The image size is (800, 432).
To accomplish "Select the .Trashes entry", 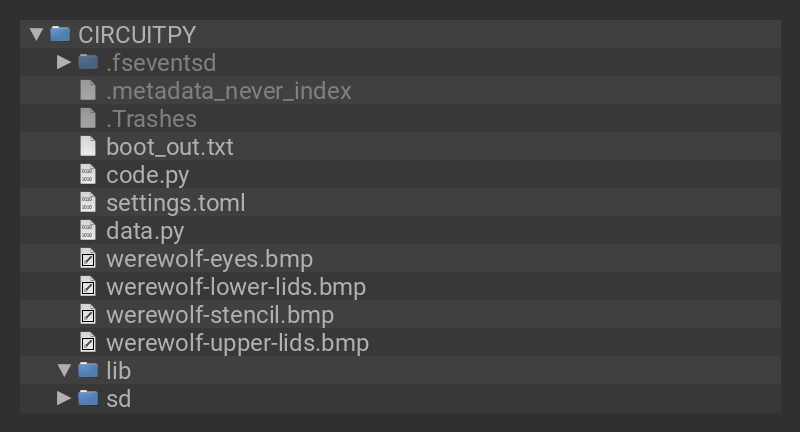I will pos(151,119).
